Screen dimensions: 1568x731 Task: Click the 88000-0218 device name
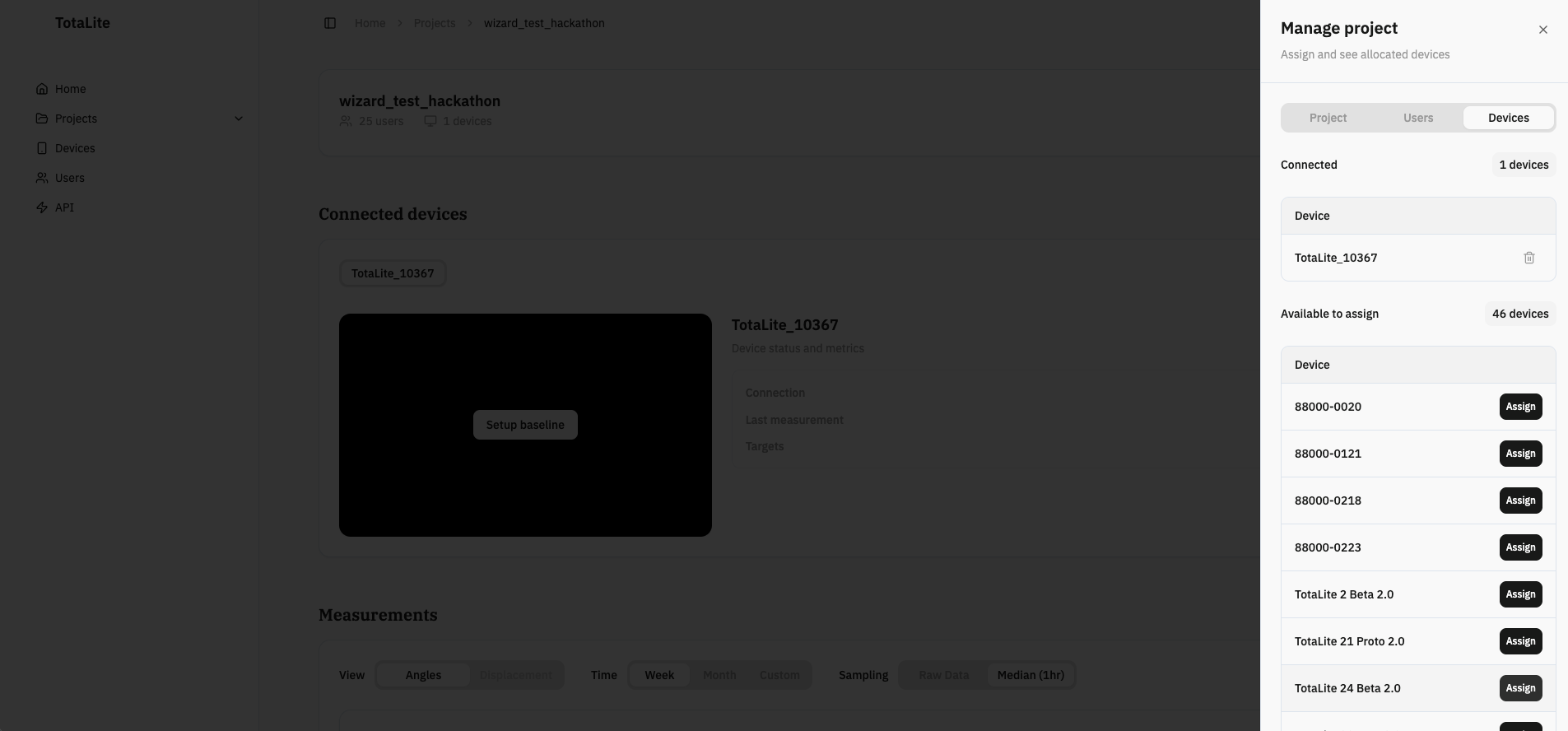(x=1328, y=501)
